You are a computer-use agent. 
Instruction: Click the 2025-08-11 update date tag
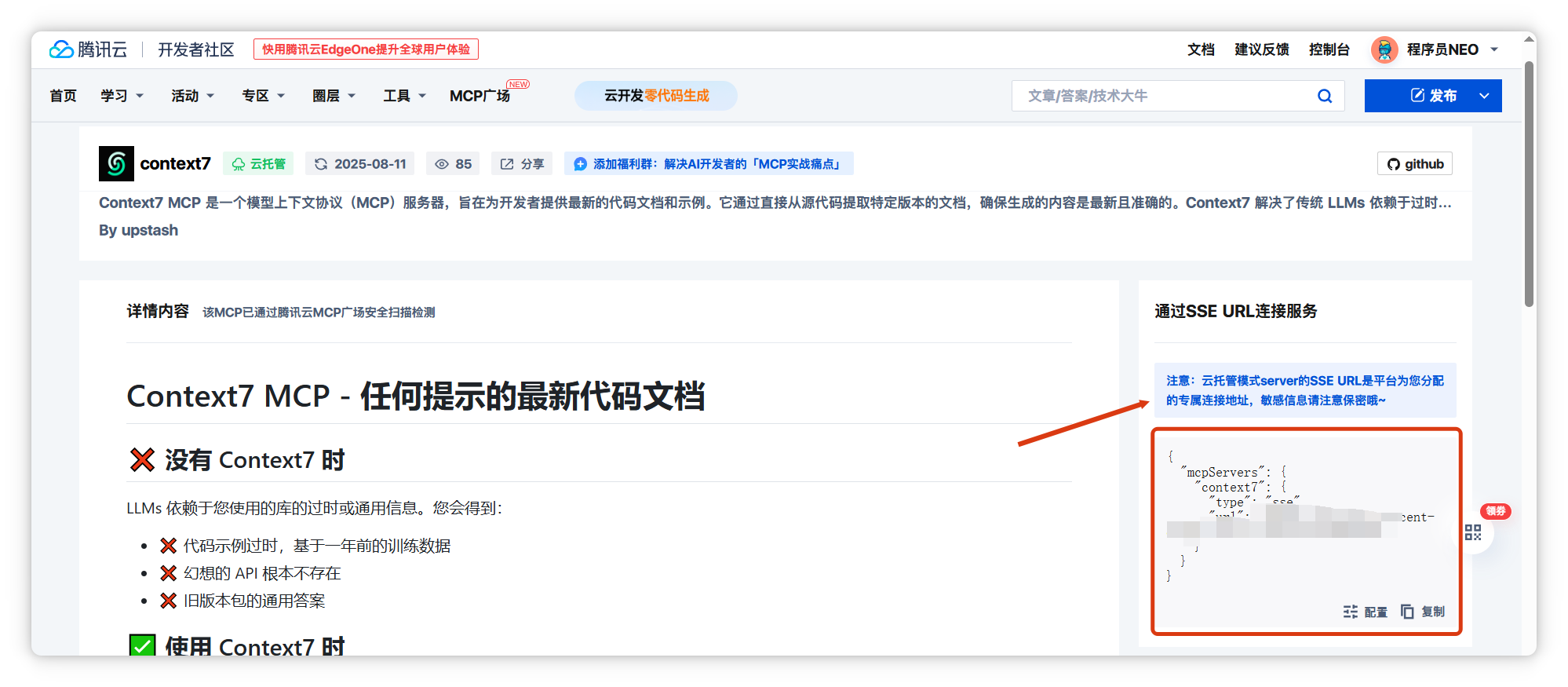(x=361, y=164)
